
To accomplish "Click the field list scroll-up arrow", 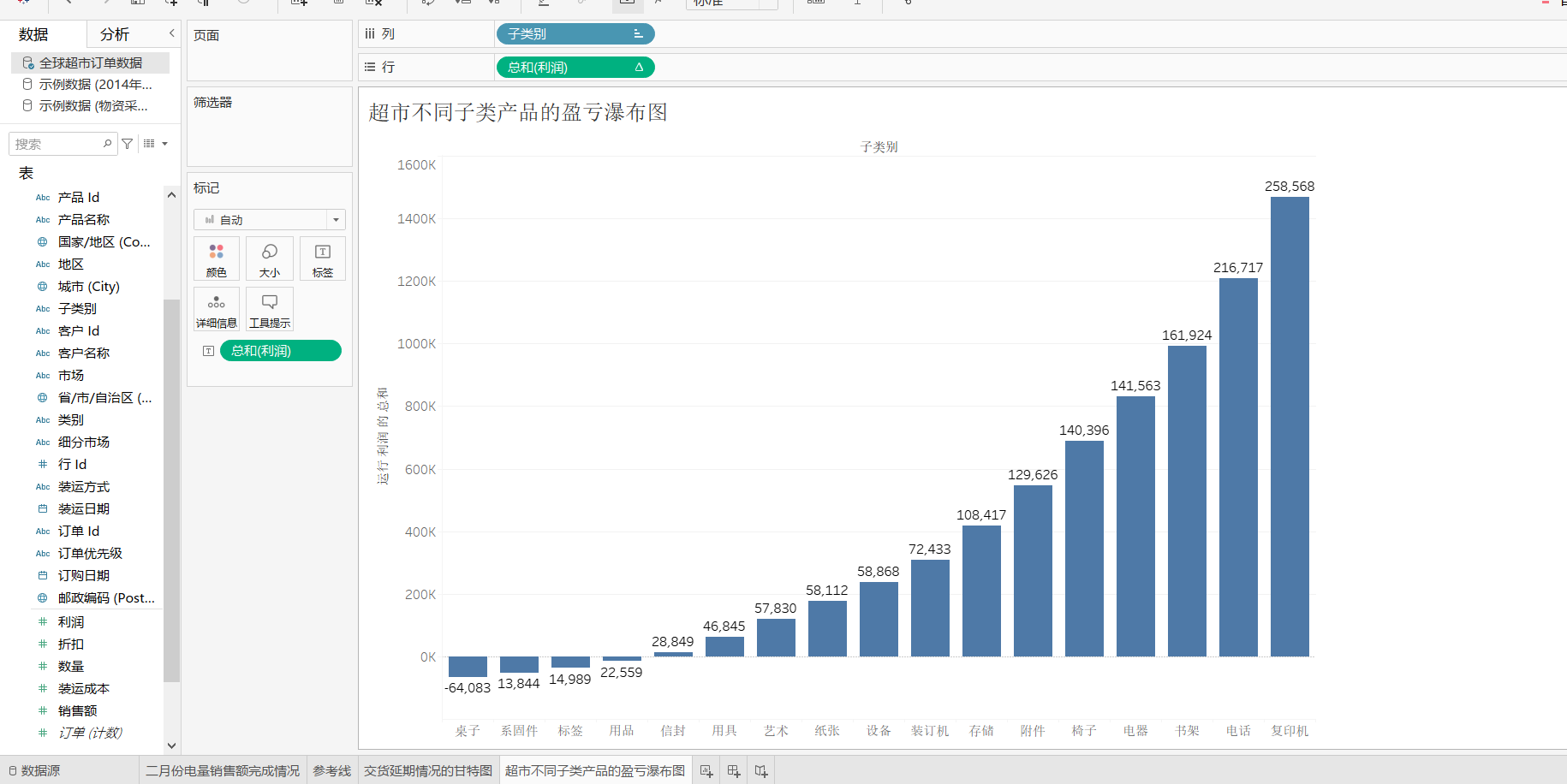I will point(171,195).
